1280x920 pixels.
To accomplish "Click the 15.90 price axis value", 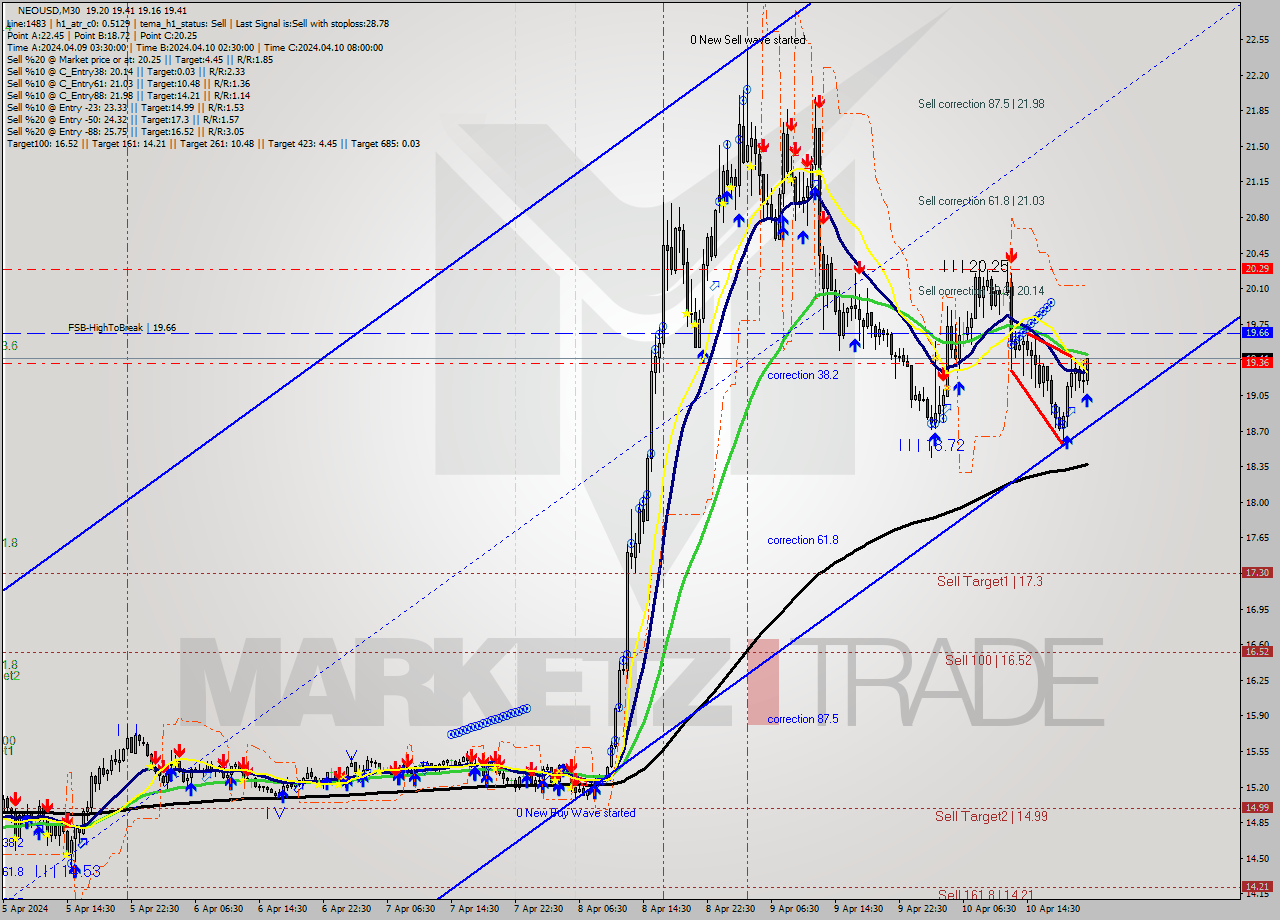I will click(x=1258, y=716).
